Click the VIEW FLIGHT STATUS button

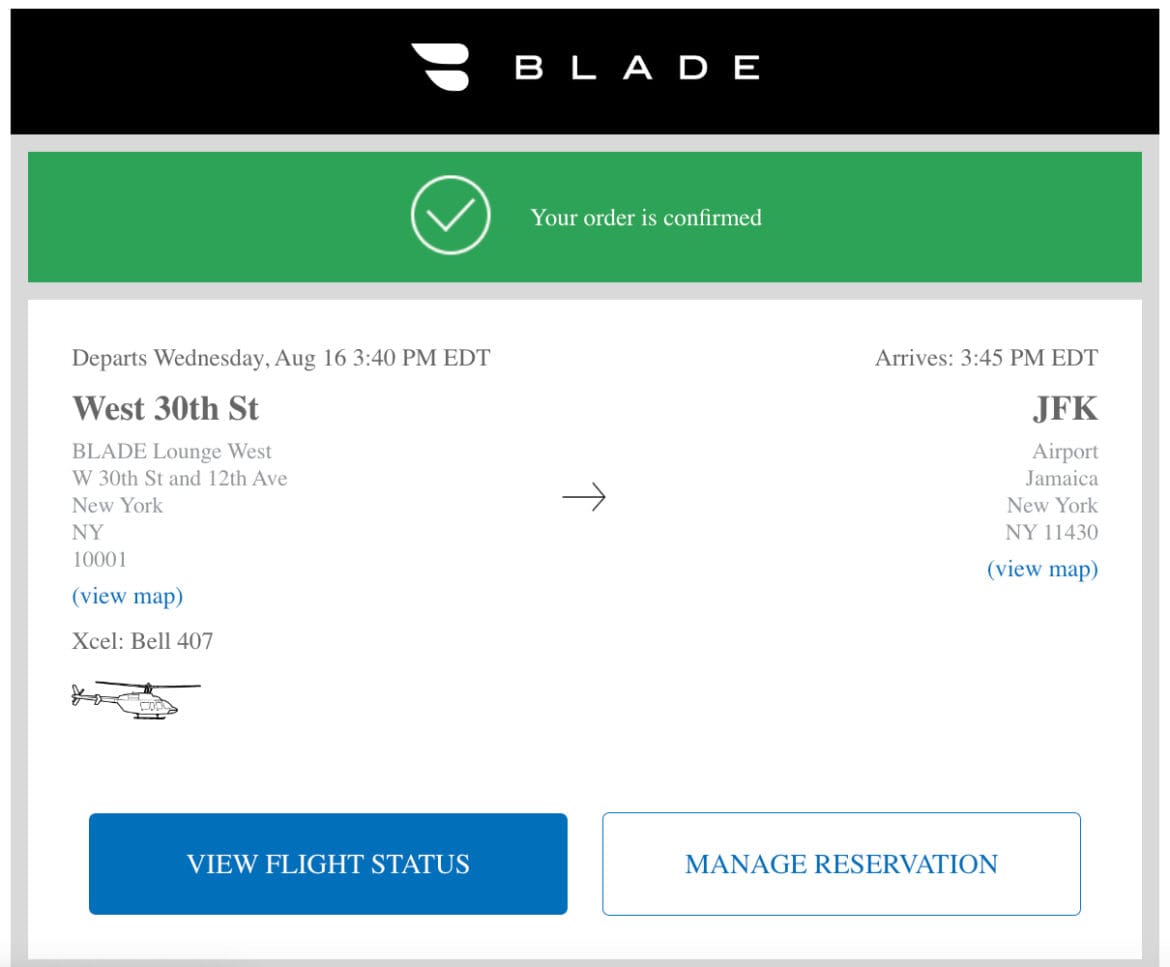[x=327, y=863]
